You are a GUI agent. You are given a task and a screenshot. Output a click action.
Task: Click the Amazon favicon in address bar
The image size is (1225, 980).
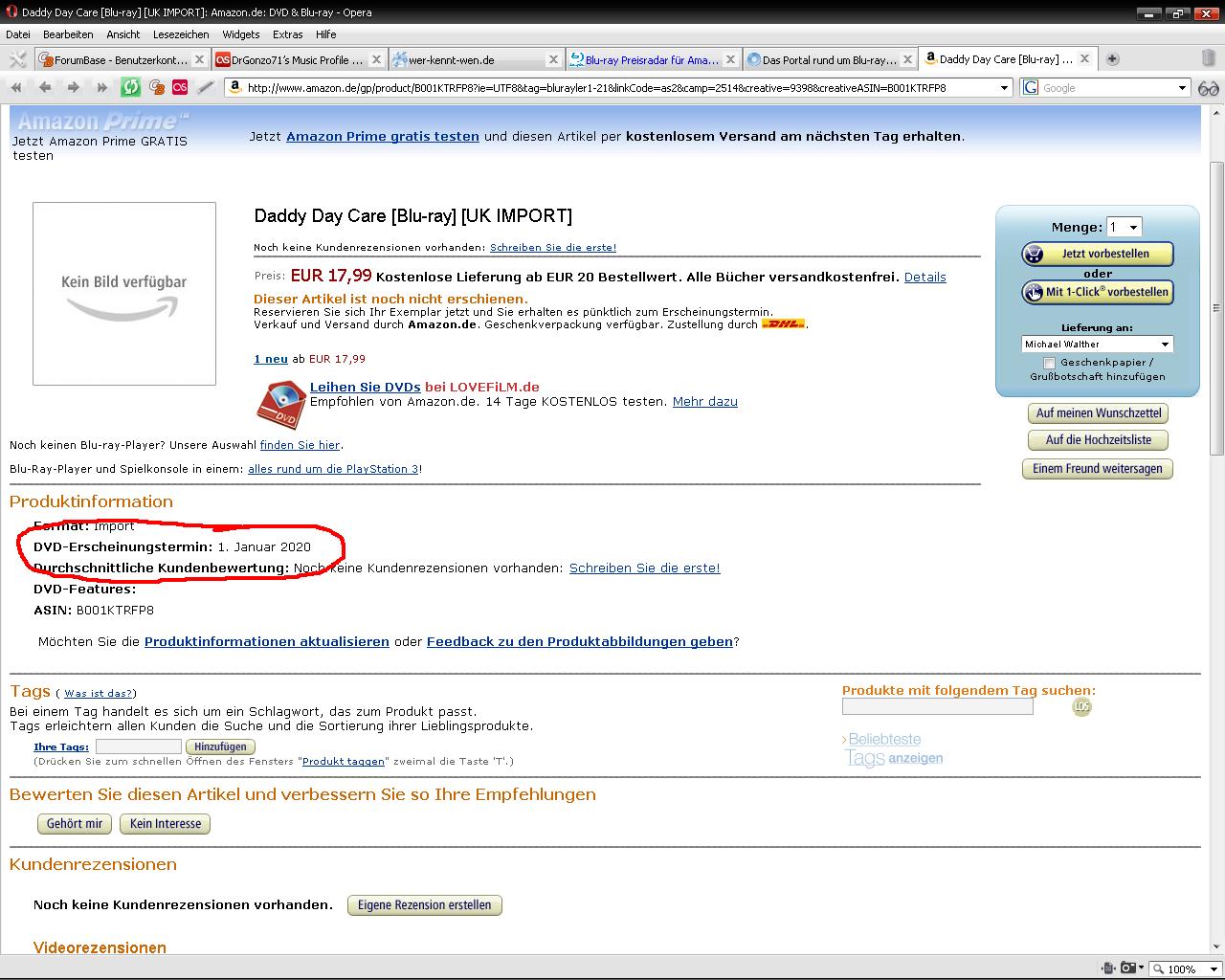click(235, 87)
